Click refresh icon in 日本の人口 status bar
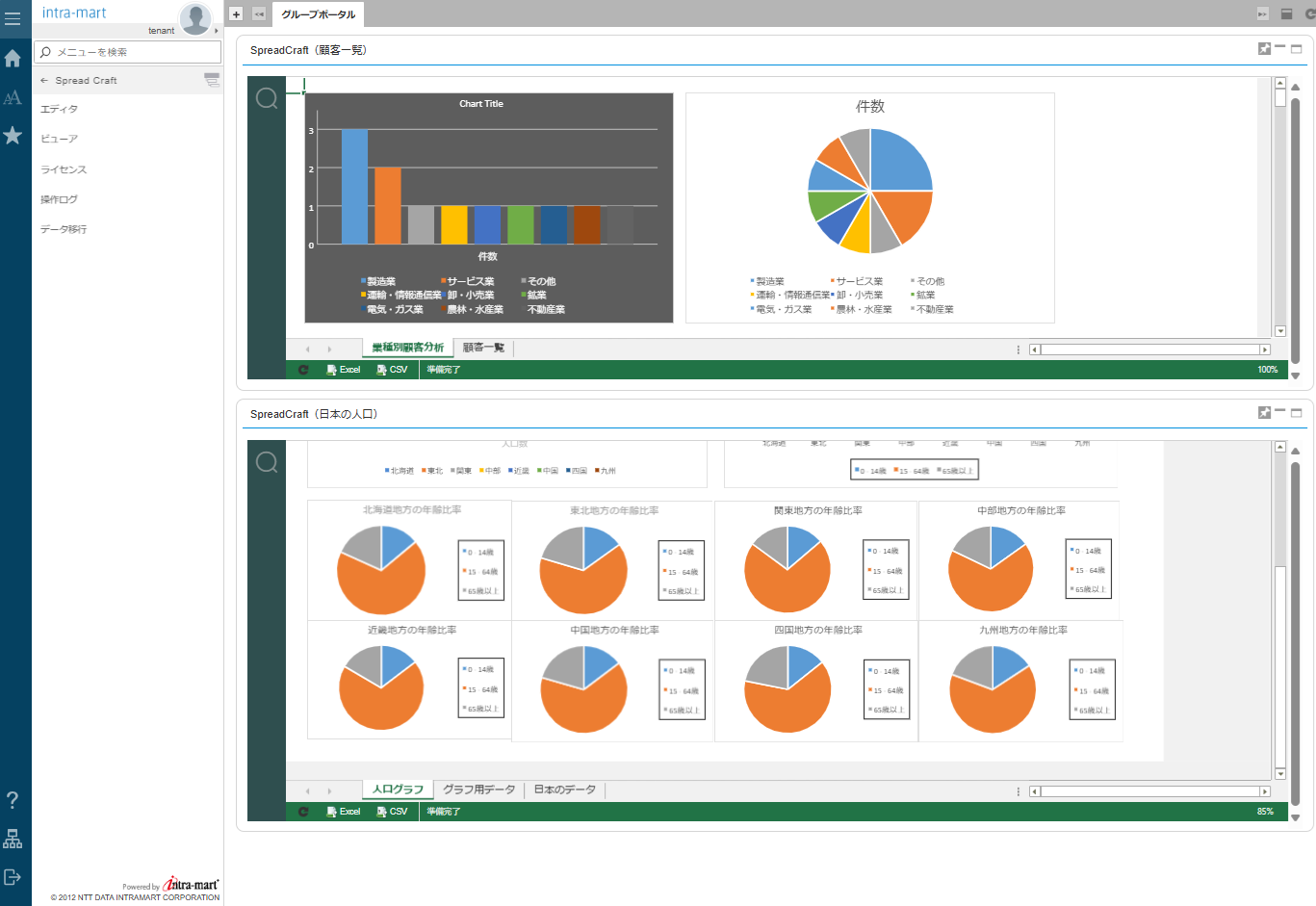1316x906 pixels. coord(303,812)
